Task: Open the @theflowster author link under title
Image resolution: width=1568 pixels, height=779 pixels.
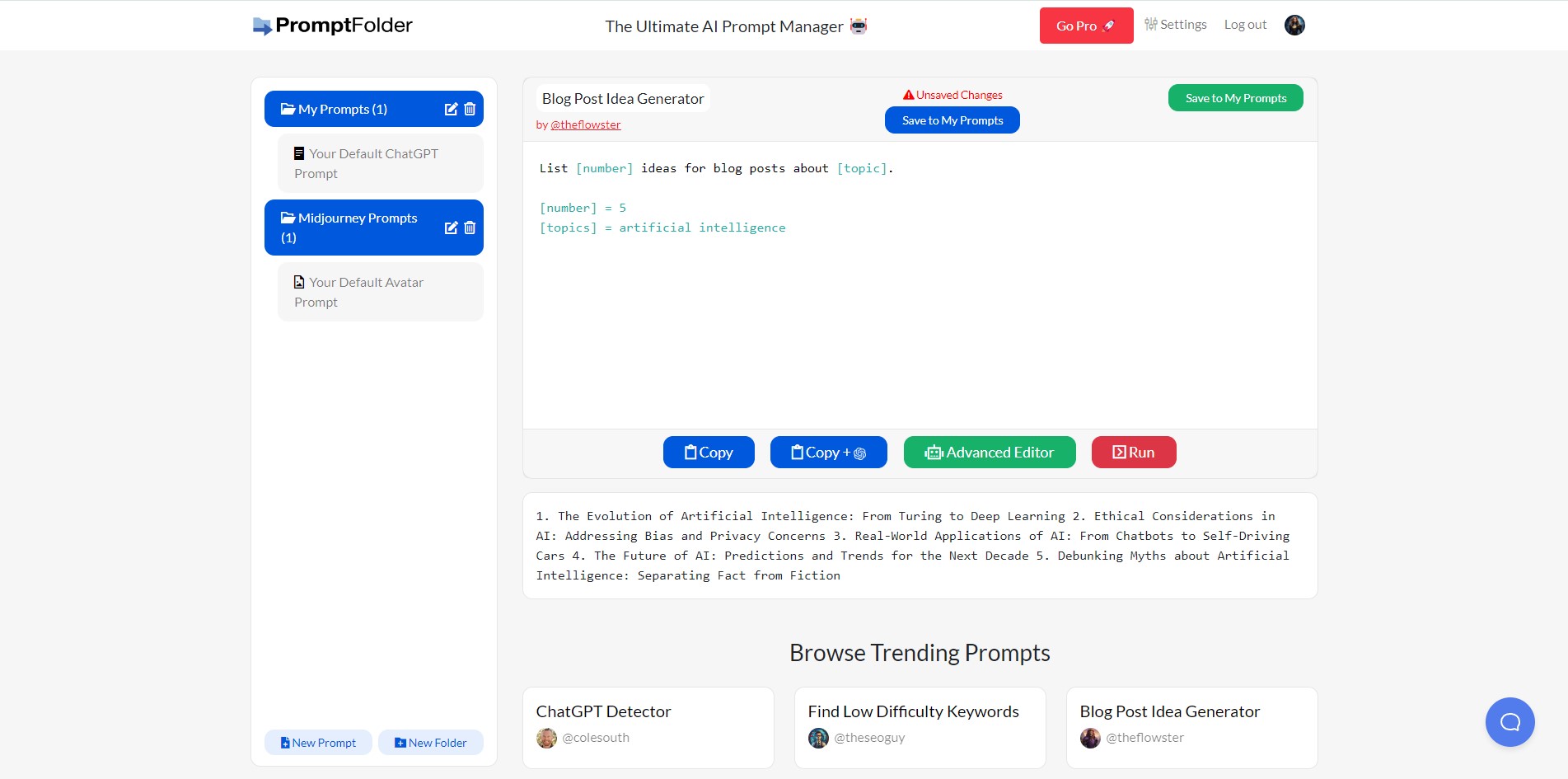Action: pos(585,124)
